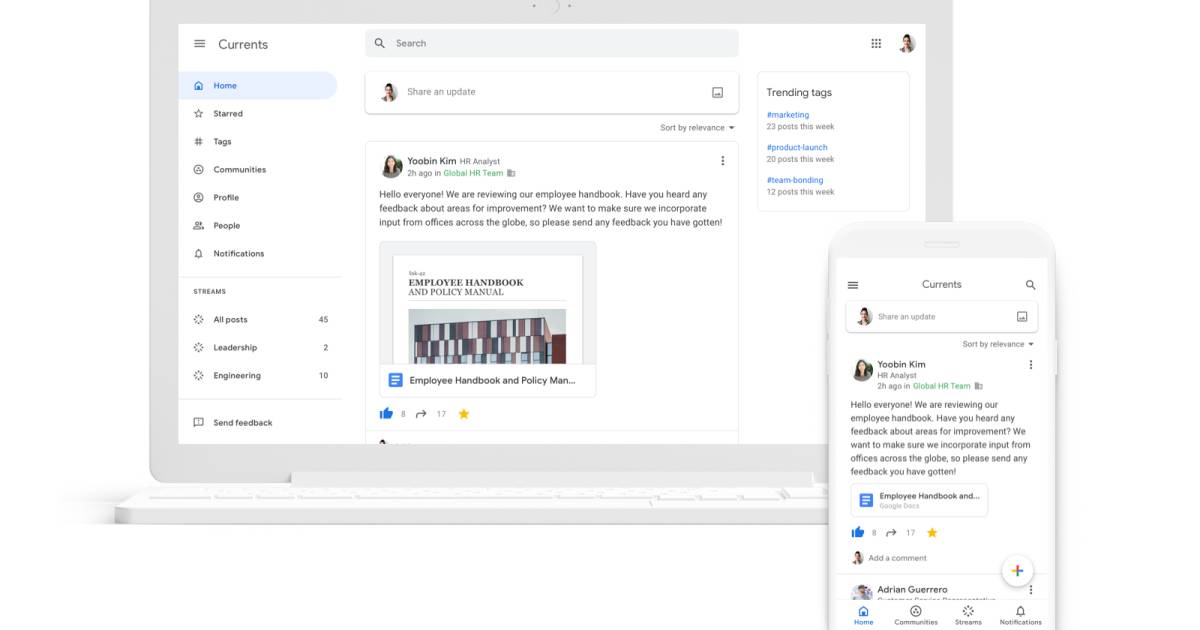The width and height of the screenshot is (1200, 630).
Task: Open Notifications from the mobile bottom bar
Action: (1020, 614)
